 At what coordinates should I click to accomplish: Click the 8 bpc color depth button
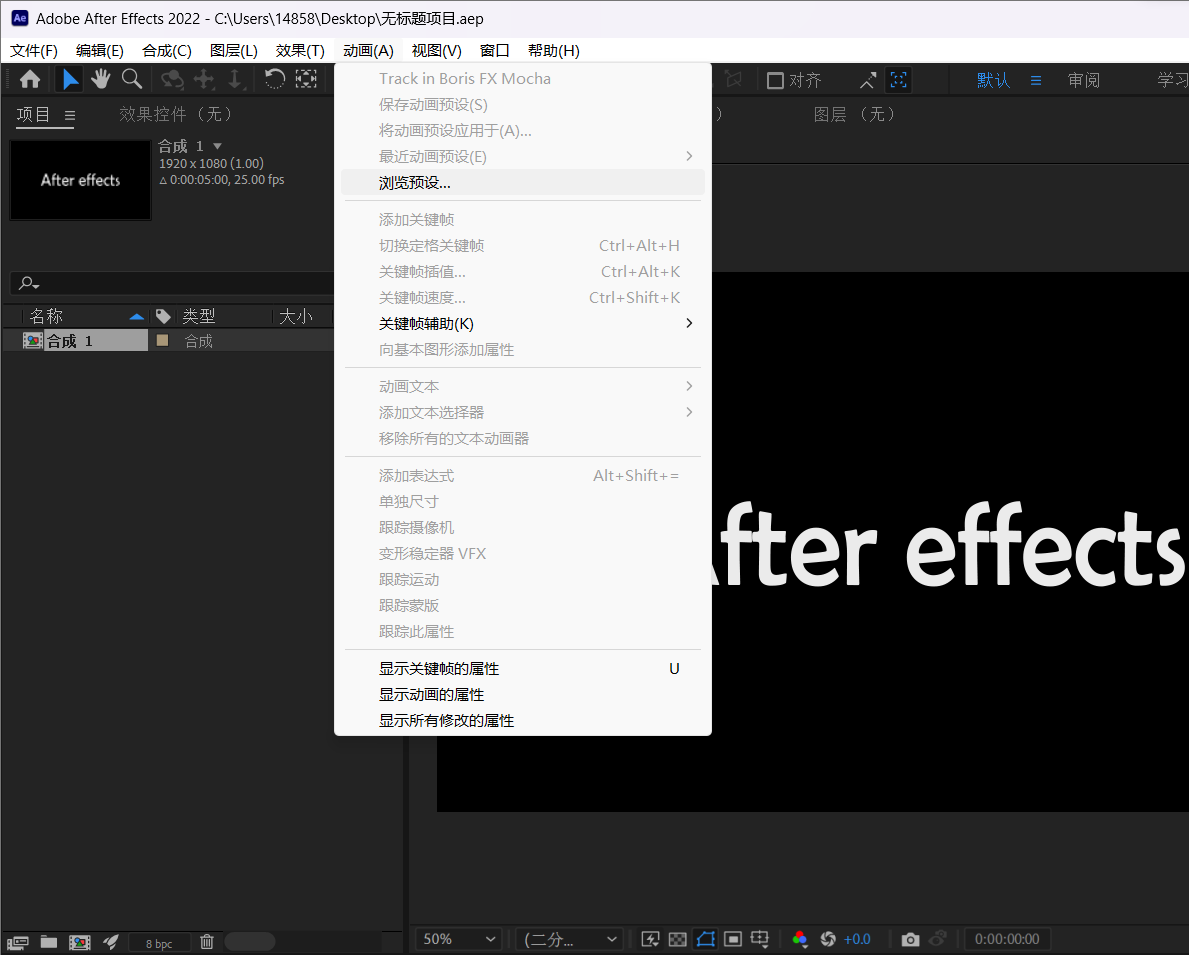click(x=158, y=944)
